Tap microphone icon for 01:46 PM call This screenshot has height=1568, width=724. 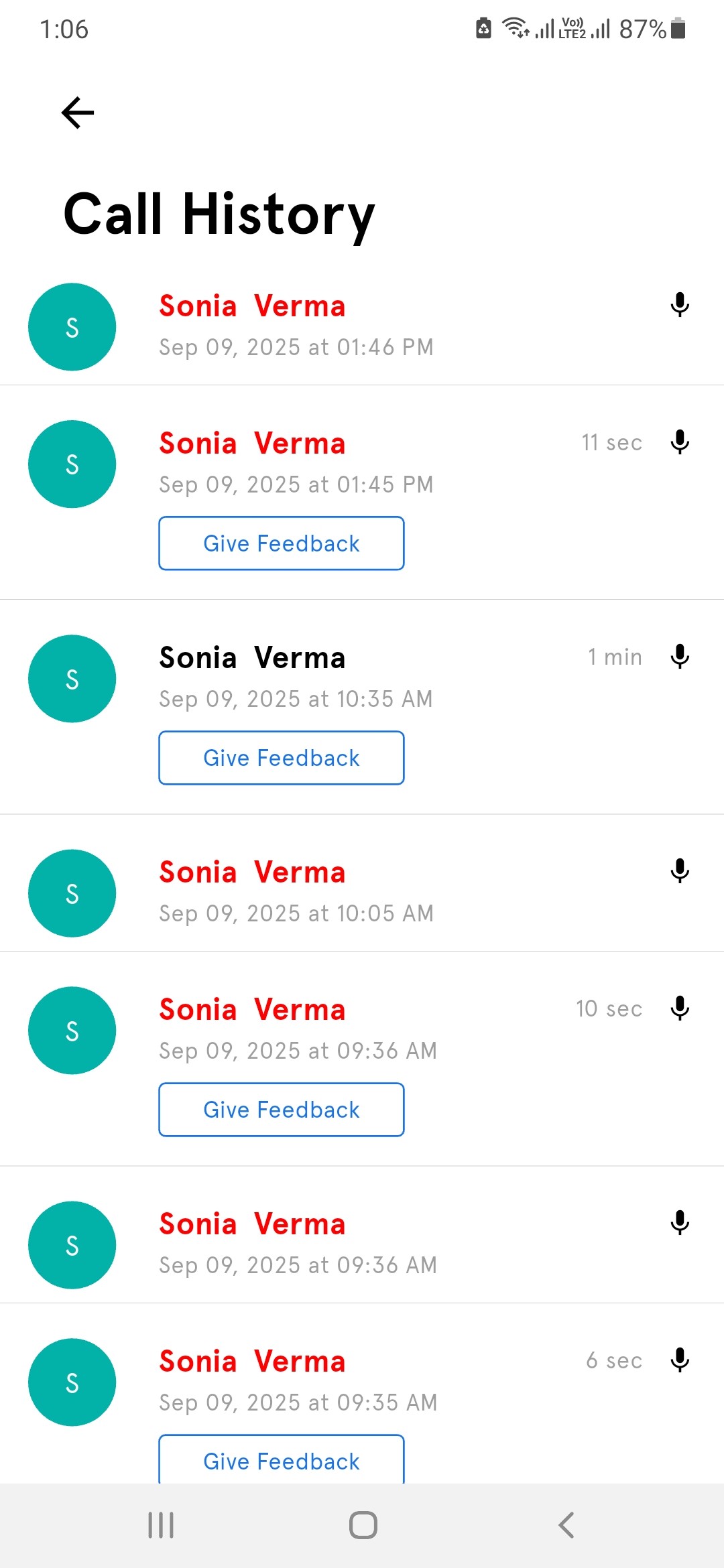680,305
